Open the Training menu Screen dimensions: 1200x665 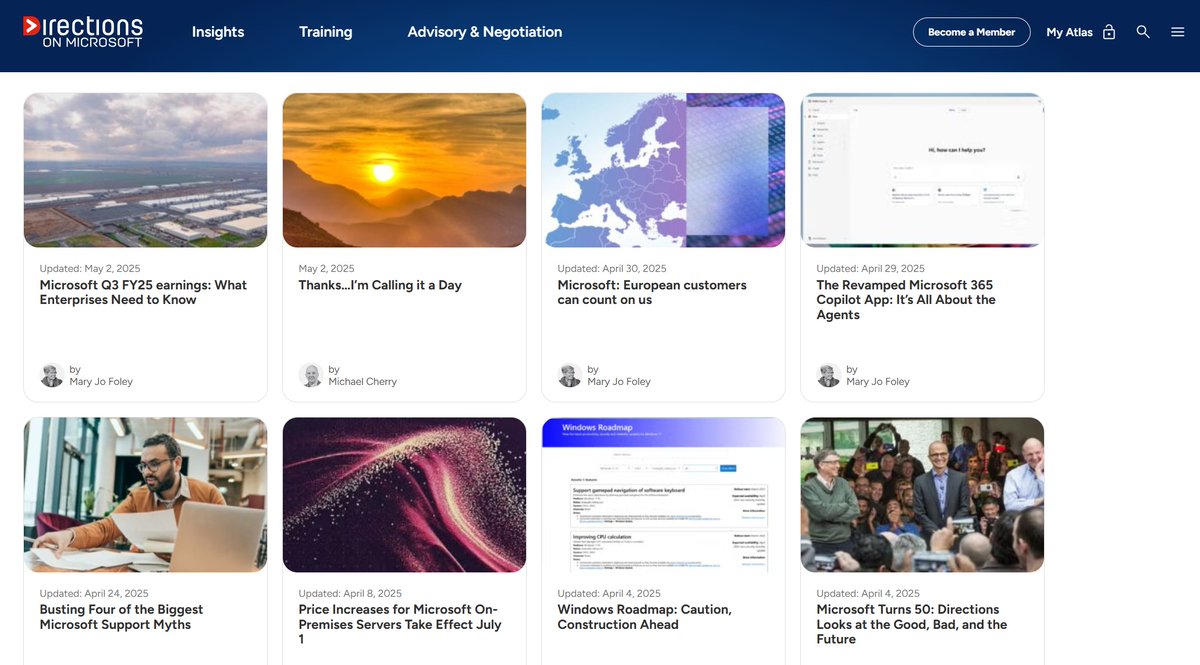coord(325,32)
